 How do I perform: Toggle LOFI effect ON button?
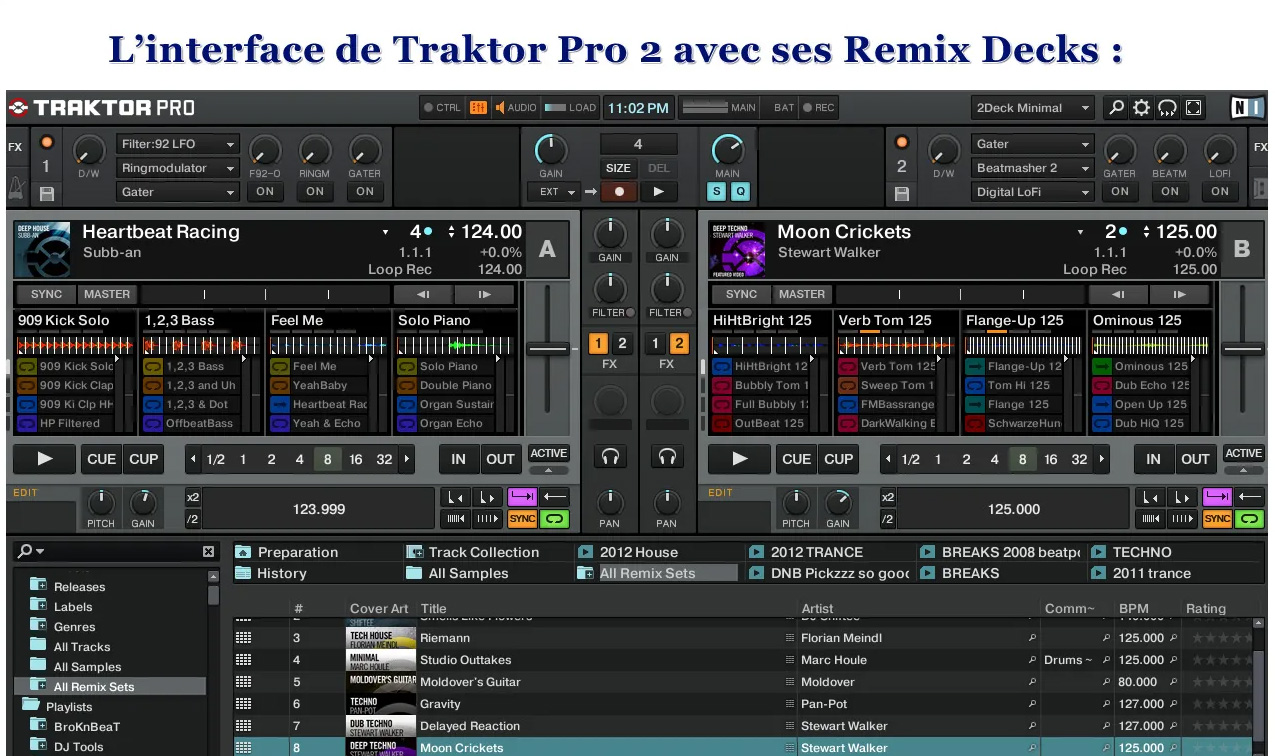click(x=1220, y=191)
